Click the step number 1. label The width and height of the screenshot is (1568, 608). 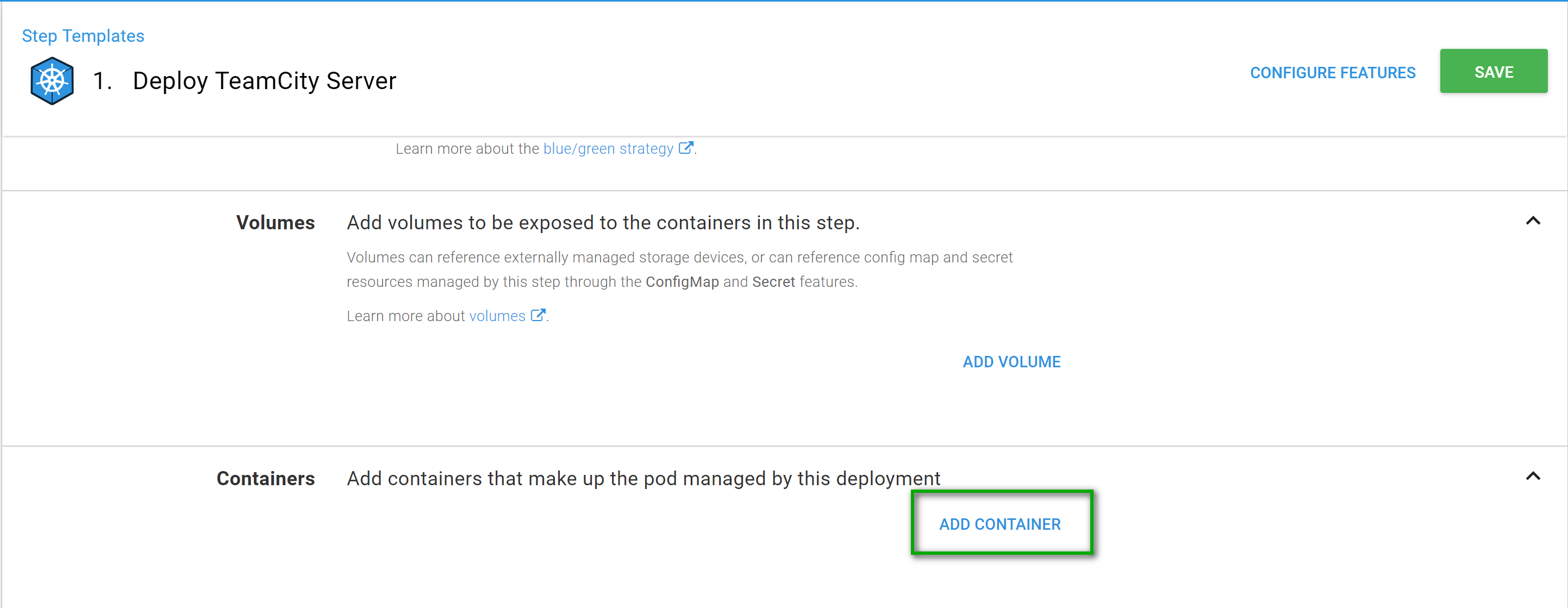click(102, 81)
